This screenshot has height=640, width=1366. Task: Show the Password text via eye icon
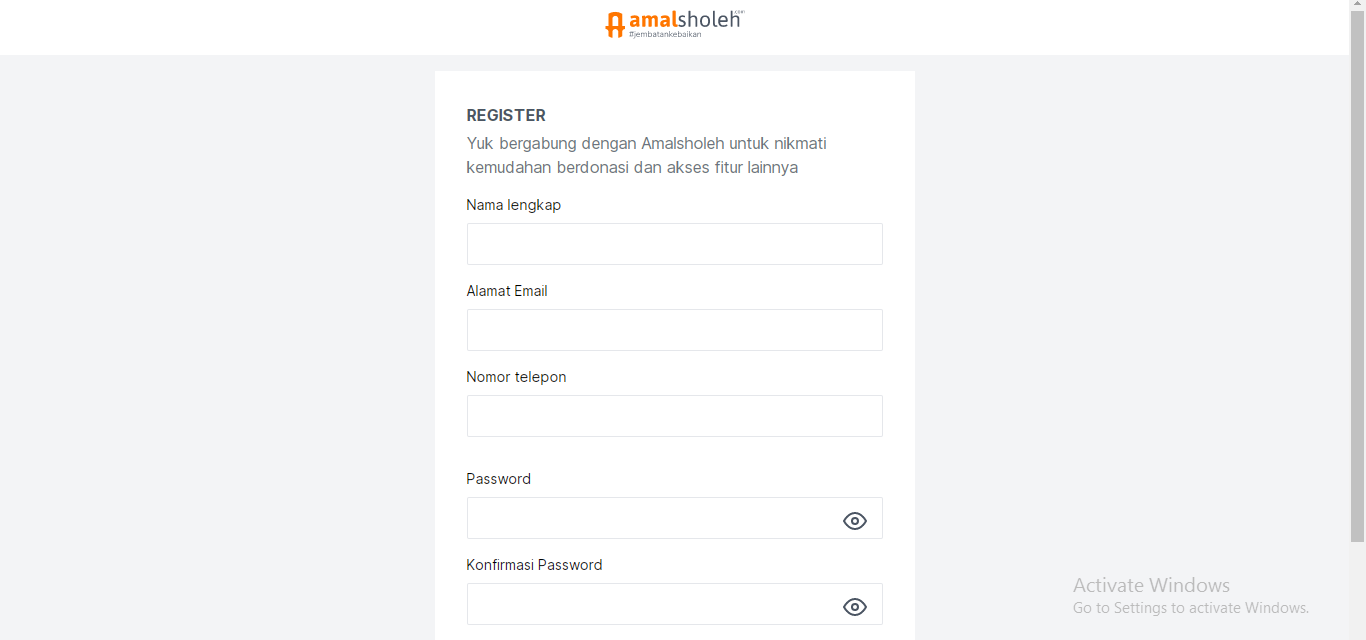[x=854, y=520]
